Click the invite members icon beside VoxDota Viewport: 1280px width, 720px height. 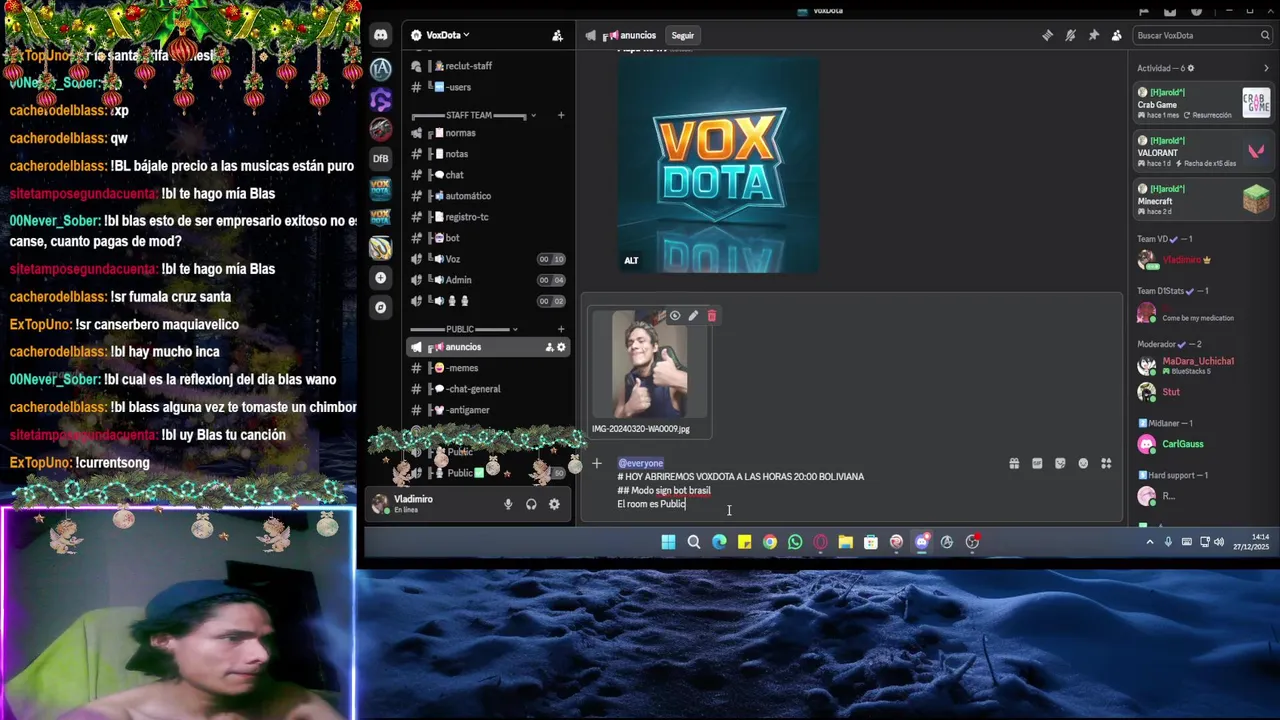point(557,35)
